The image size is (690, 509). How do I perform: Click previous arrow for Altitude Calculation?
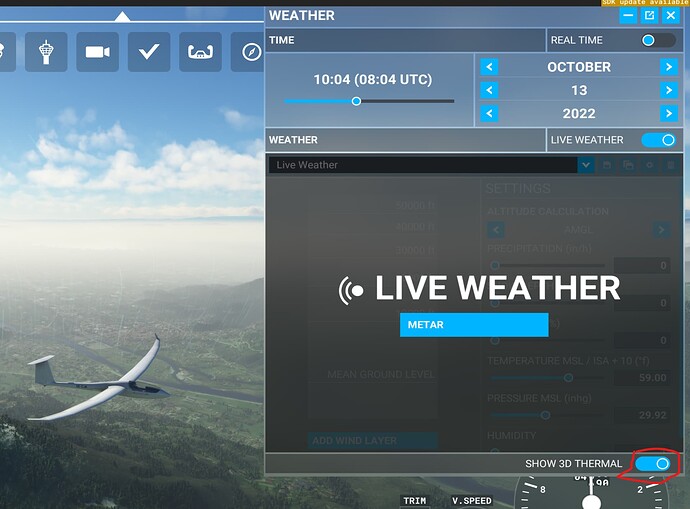click(496, 230)
